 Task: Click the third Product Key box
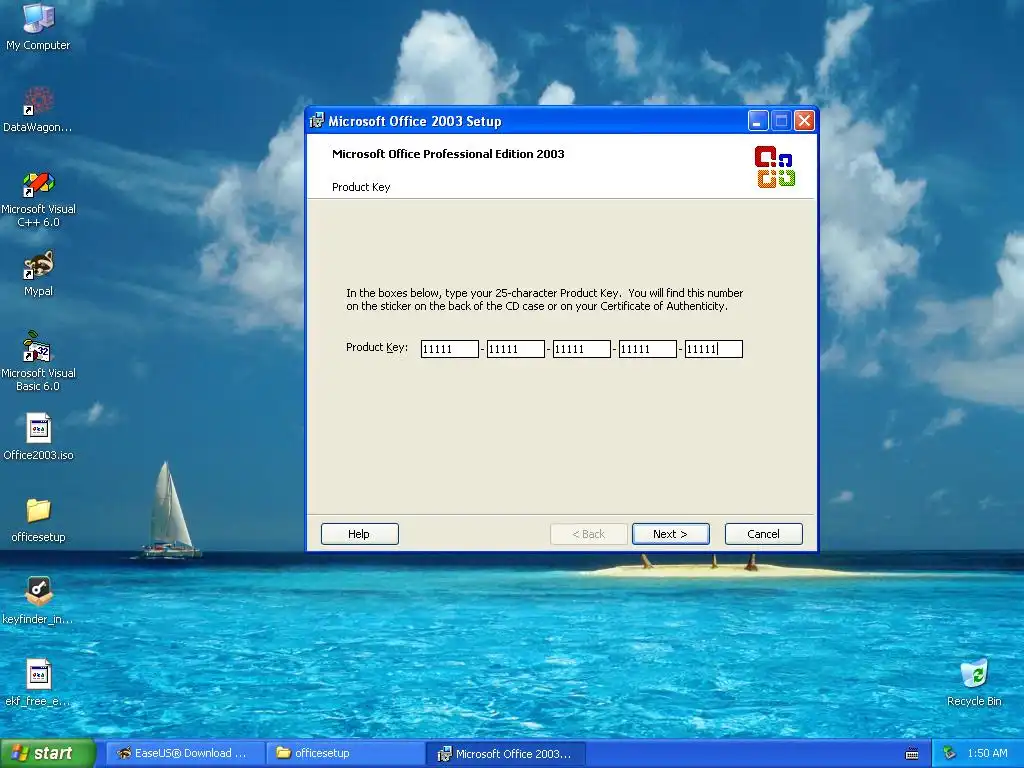[581, 349]
